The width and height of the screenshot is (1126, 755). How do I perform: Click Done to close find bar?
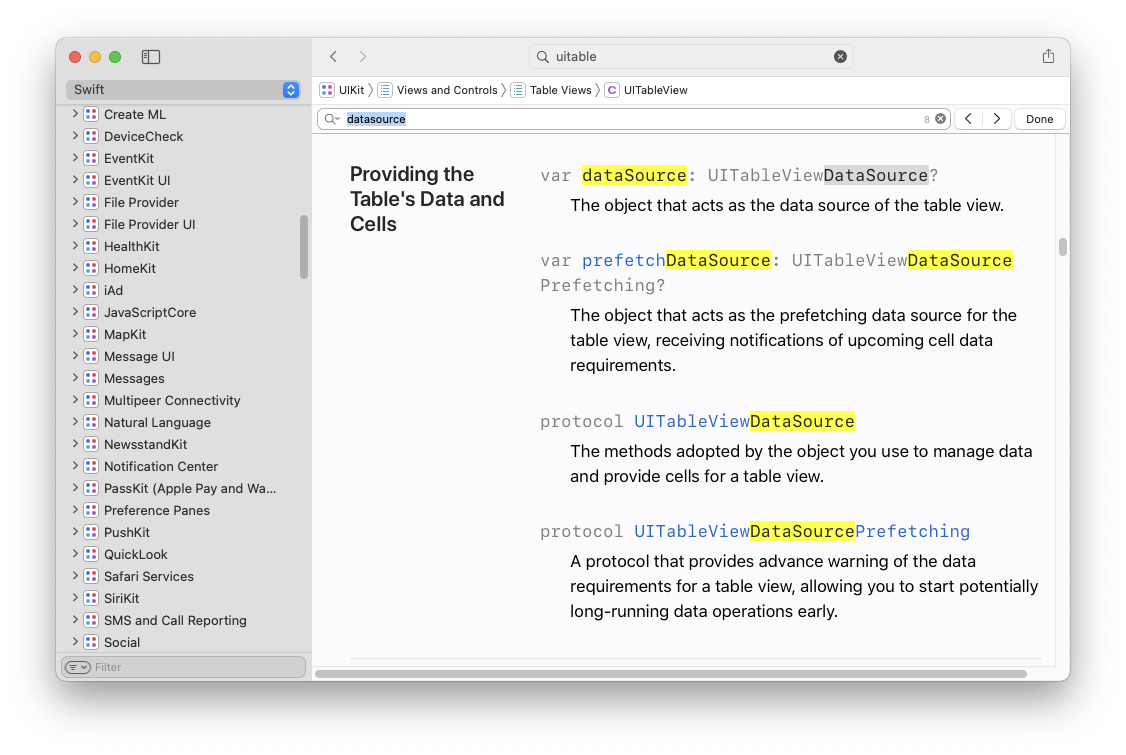click(1039, 119)
